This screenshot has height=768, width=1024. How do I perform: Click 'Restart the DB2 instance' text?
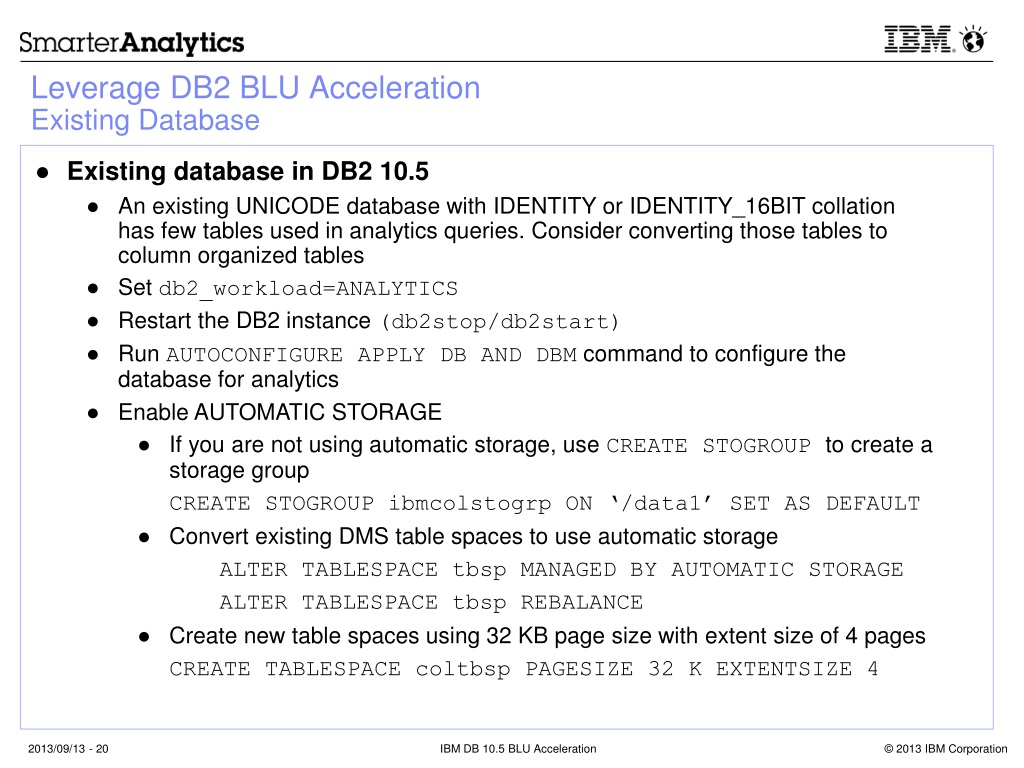244,321
